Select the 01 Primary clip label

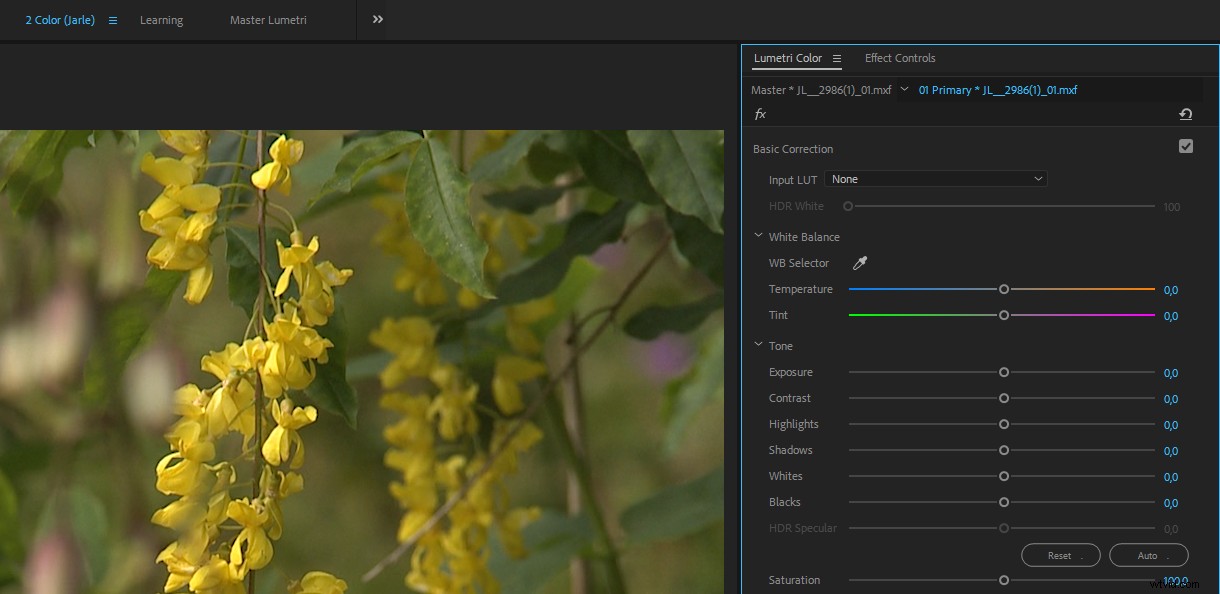(997, 89)
